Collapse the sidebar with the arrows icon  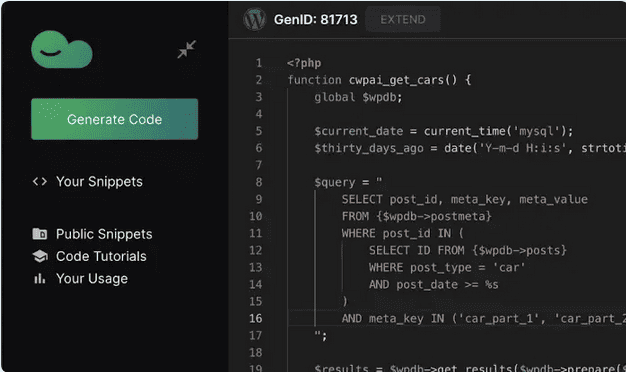[x=186, y=49]
